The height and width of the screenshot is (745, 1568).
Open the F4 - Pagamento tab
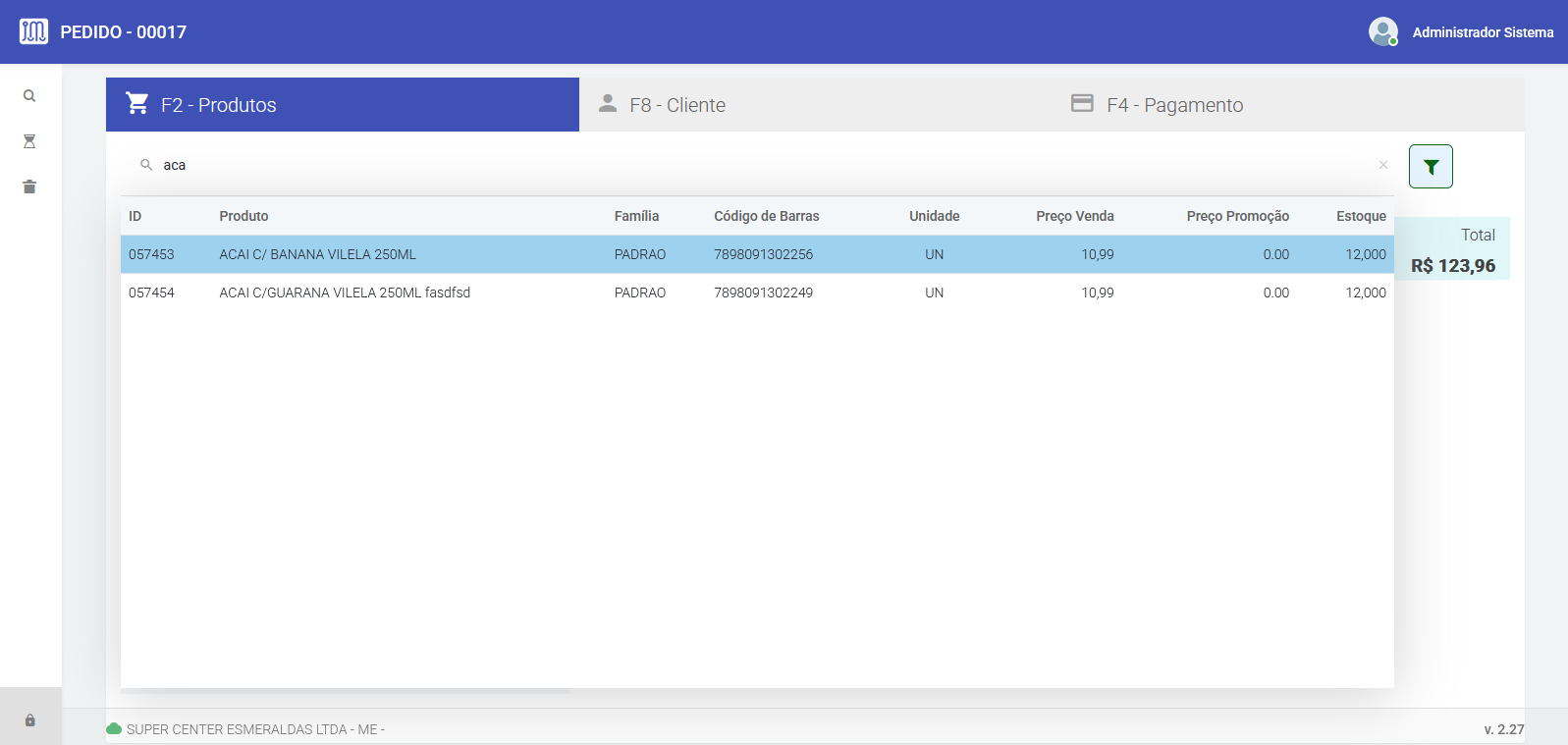[x=1174, y=105]
